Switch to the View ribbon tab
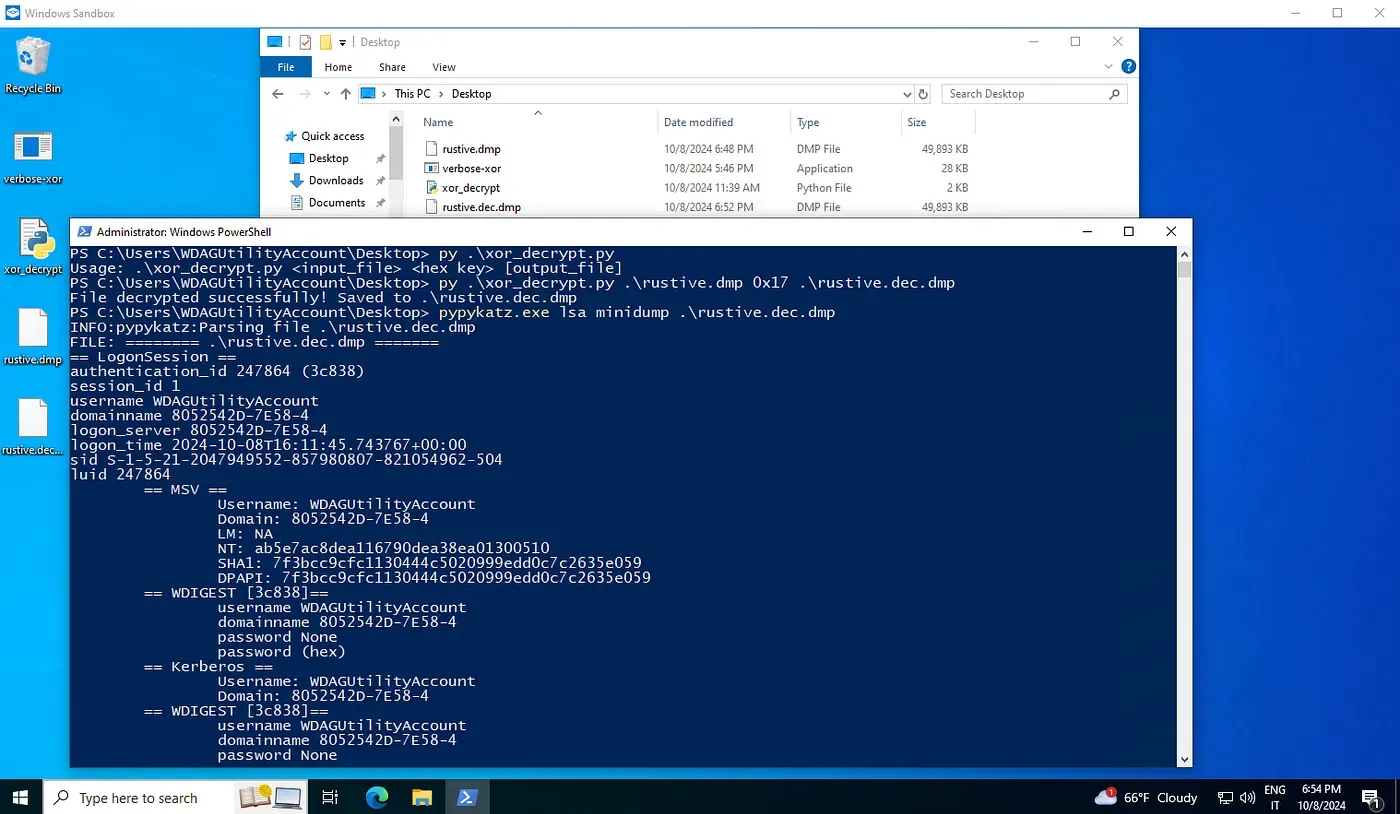The height and width of the screenshot is (814, 1400). point(443,67)
